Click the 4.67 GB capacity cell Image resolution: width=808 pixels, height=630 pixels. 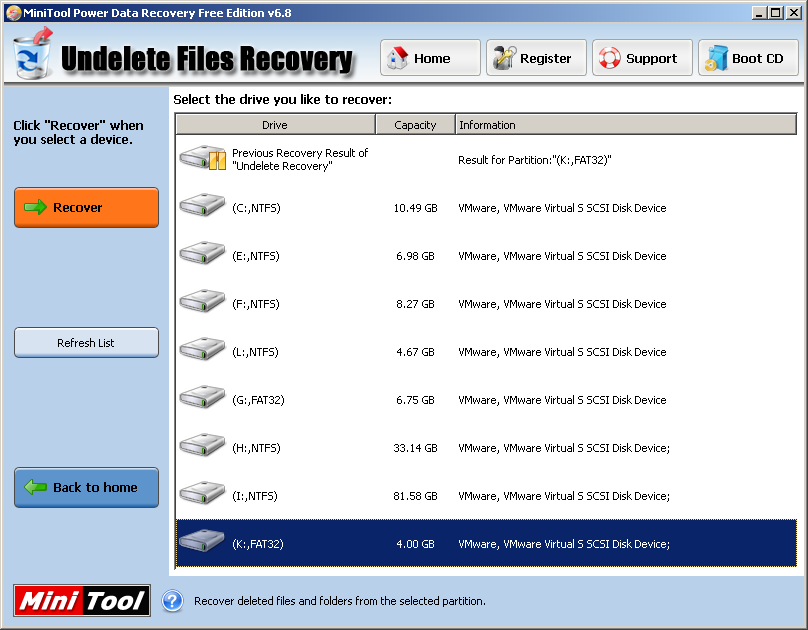(x=415, y=352)
